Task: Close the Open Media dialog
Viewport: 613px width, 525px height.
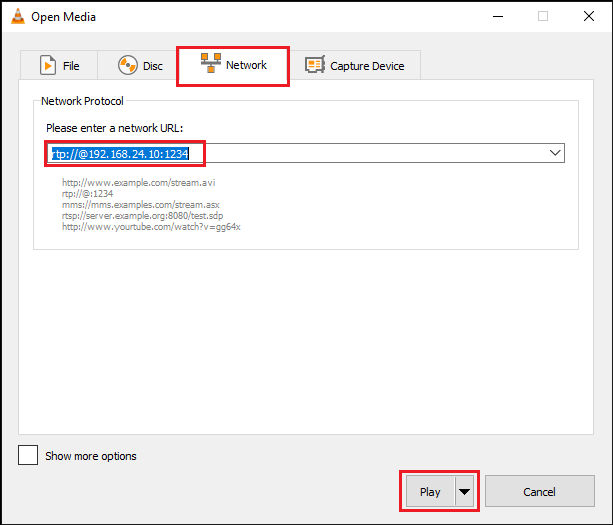Action: pos(589,16)
